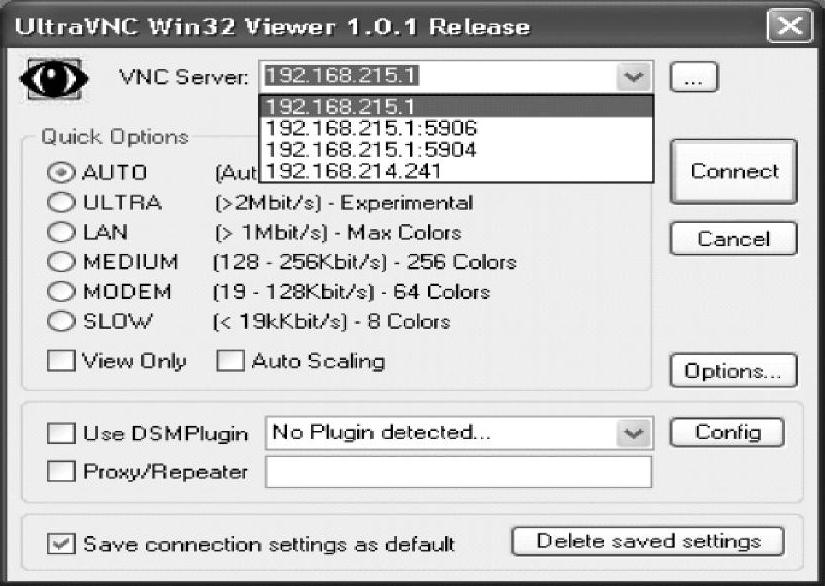825x586 pixels.
Task: Tick the Proxy/Repeater checkbox
Action: click(x=61, y=471)
